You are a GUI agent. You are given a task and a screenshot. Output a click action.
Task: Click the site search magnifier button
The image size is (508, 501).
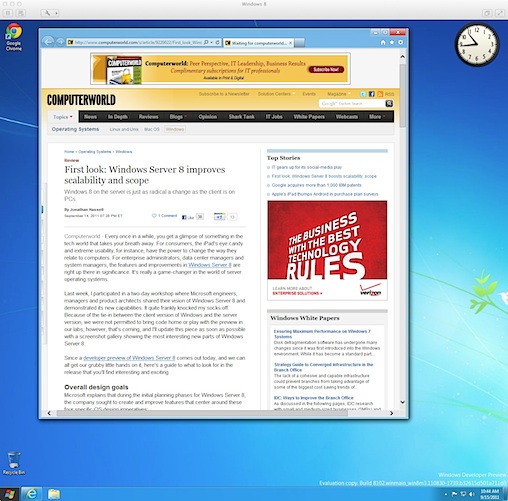tap(389, 104)
